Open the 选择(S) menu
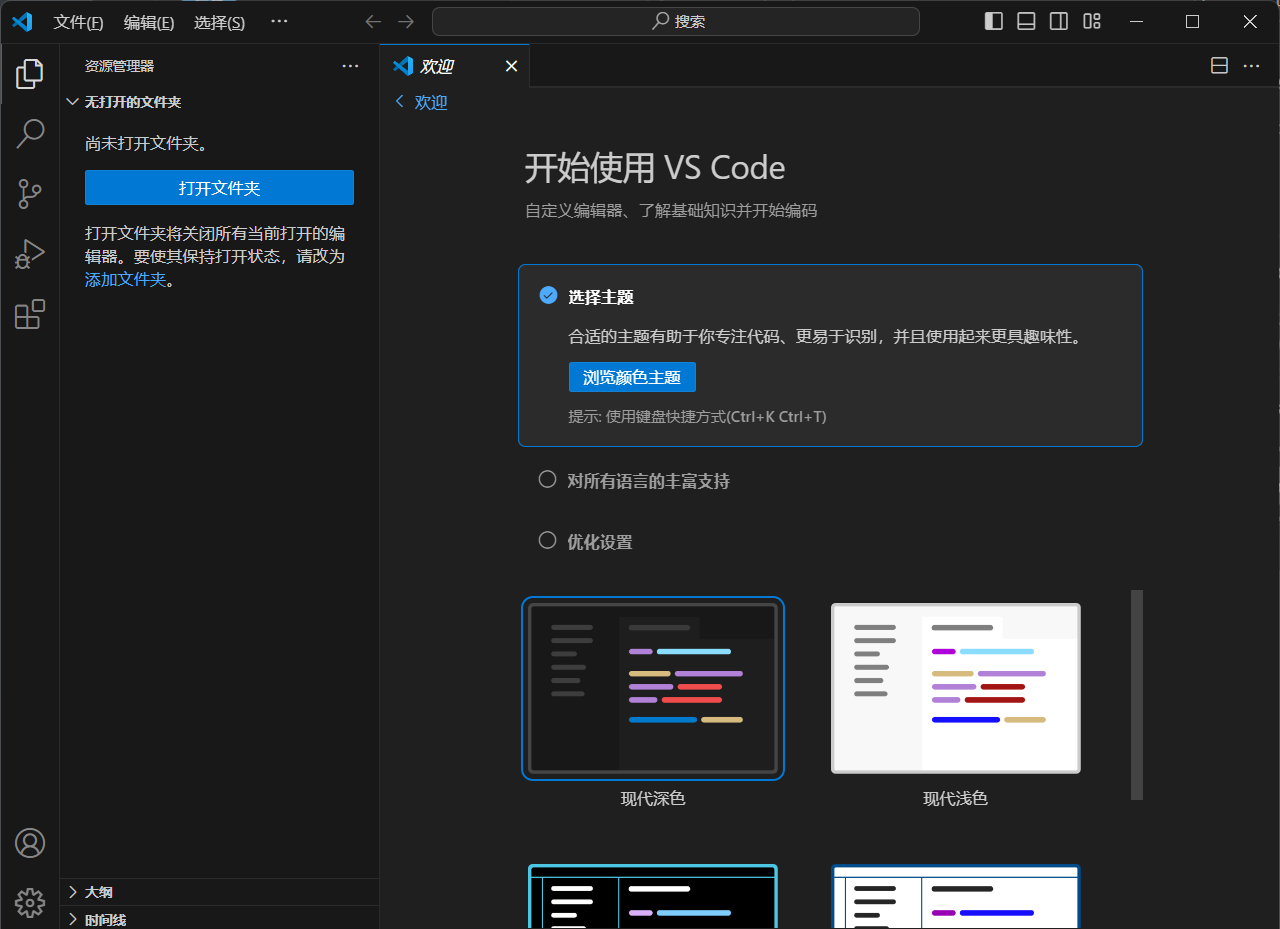 tap(219, 22)
